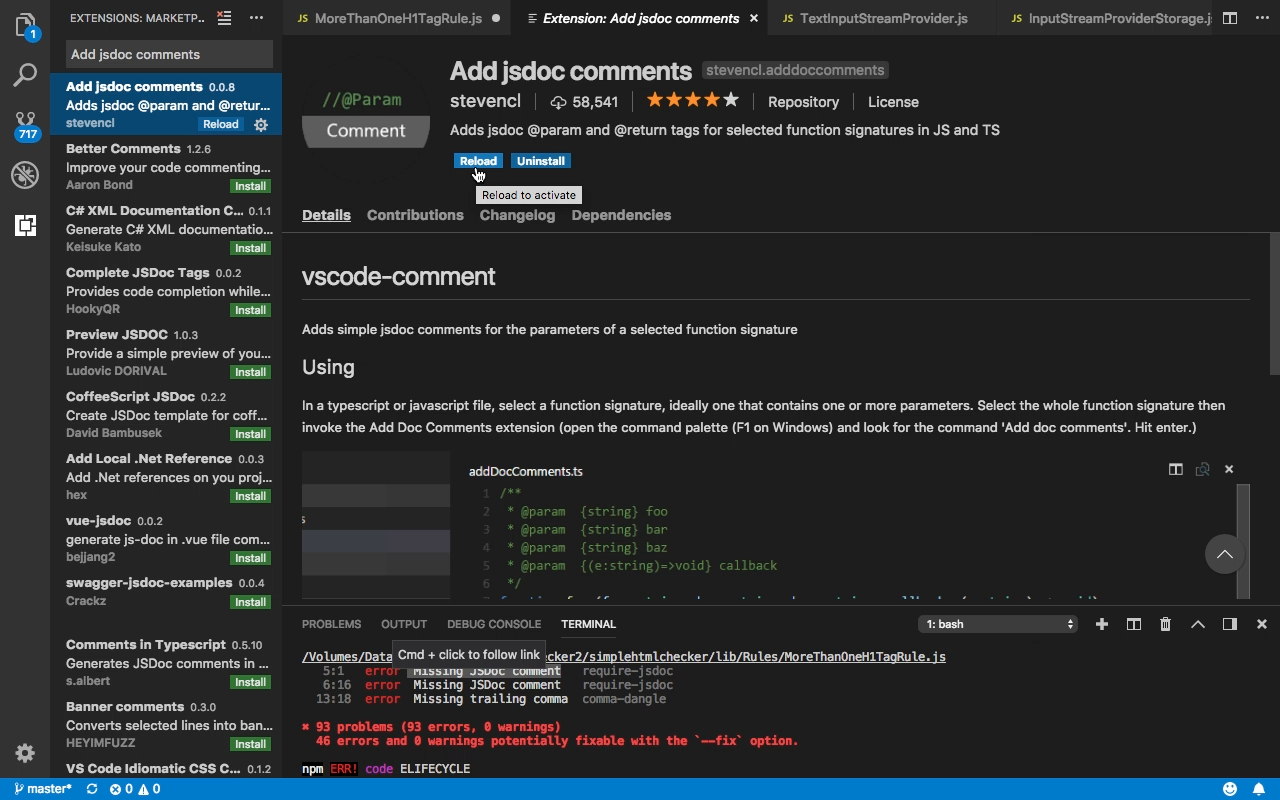Open the Explorer view in activity bar
1280x800 pixels.
pos(25,25)
